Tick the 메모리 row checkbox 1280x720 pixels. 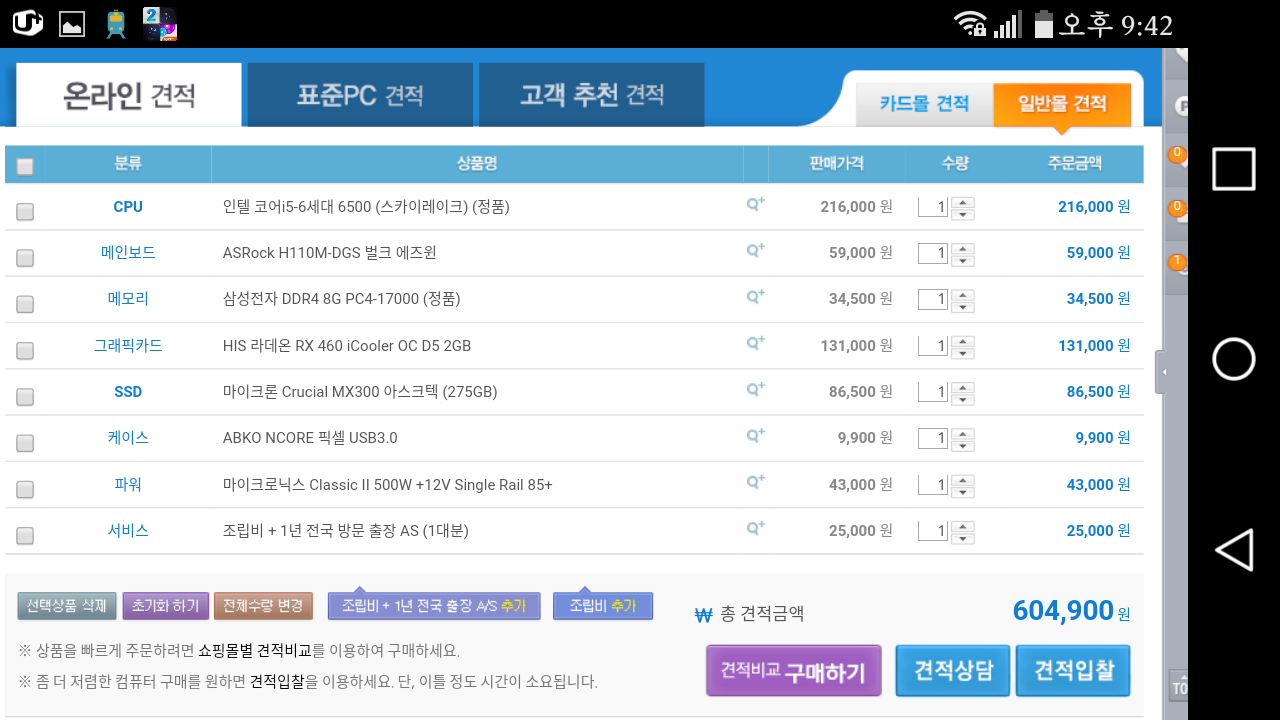tap(25, 304)
